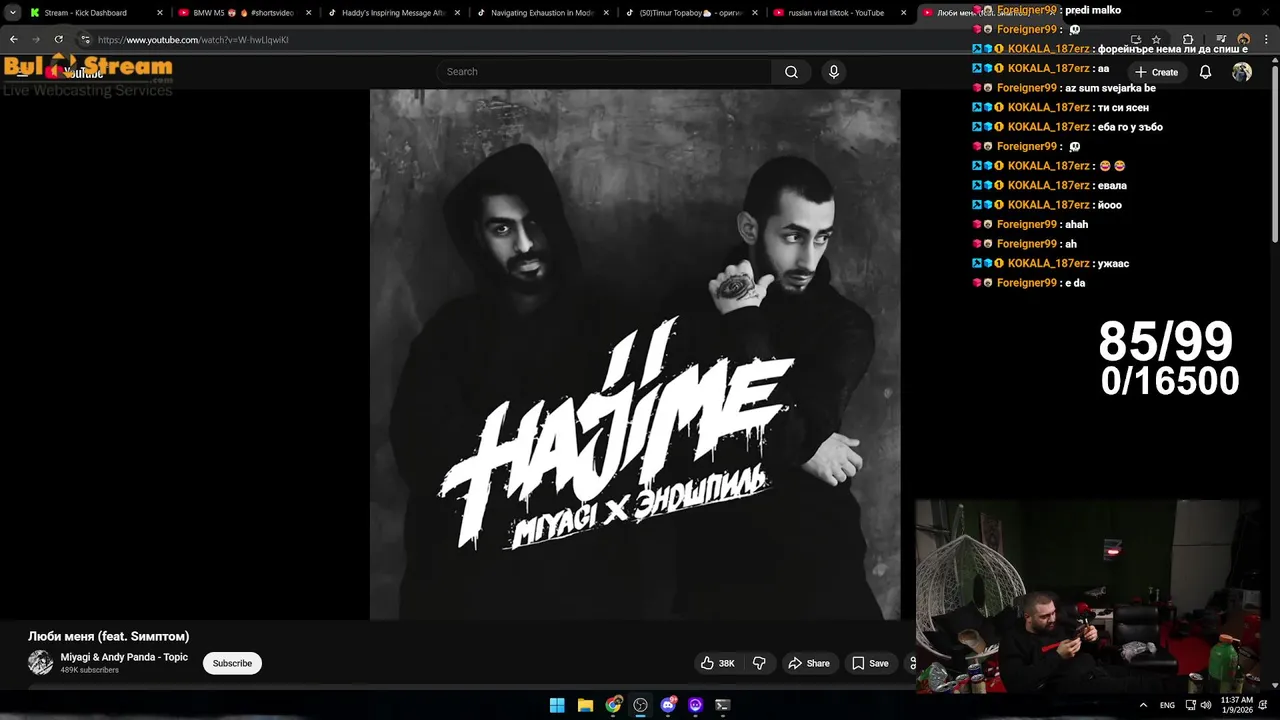The height and width of the screenshot is (720, 1280).
Task: Go back one page in Chrome
Action: pyautogui.click(x=14, y=39)
